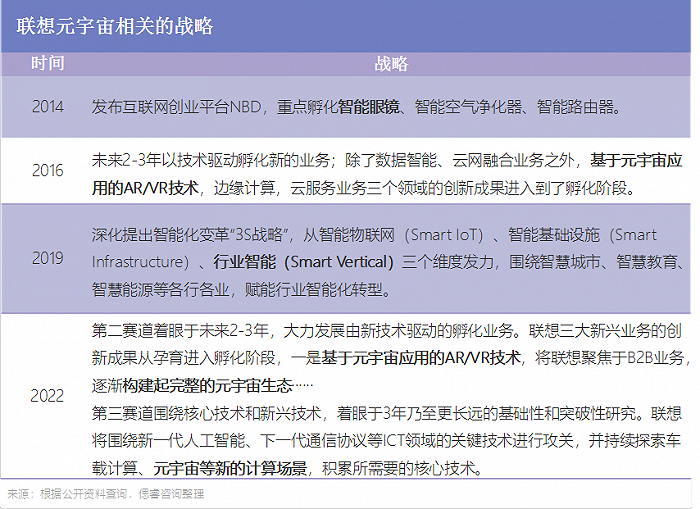
Task: Select the 2016 year cell
Action: 48,171
